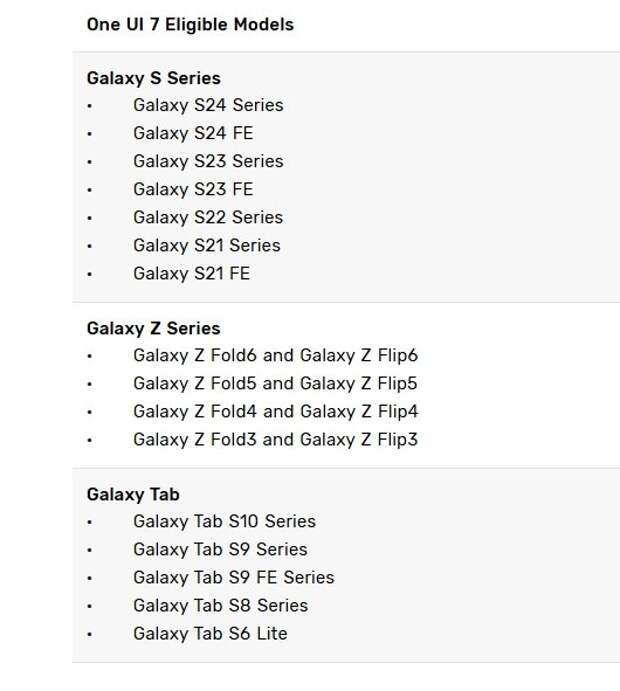Choose the Galaxy S23 FE entry
The image size is (620, 691).
coord(193,189)
